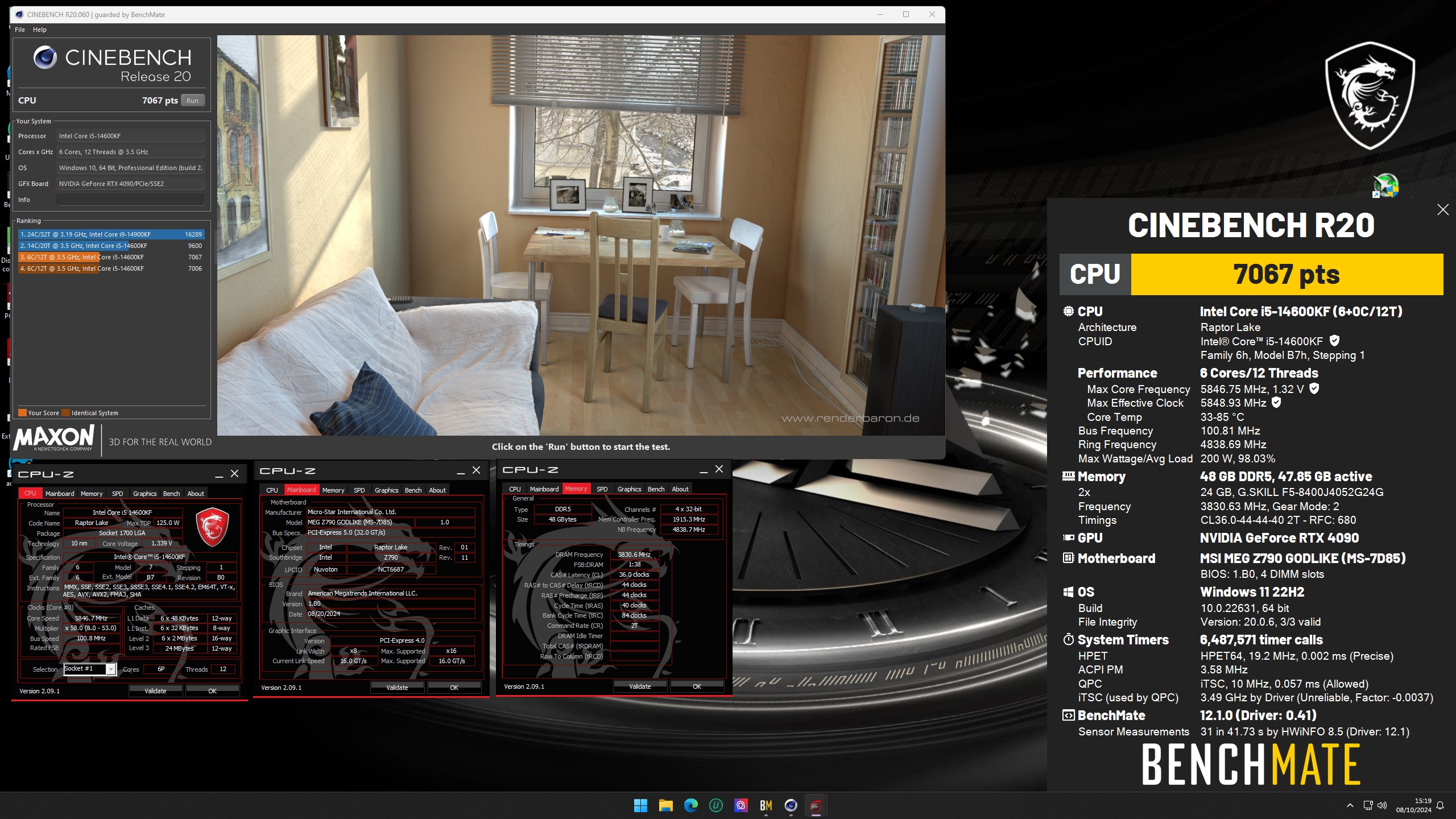Click the CPUID verified shield icon in BenchMate
Viewport: 1456px width, 819px height.
click(1335, 341)
